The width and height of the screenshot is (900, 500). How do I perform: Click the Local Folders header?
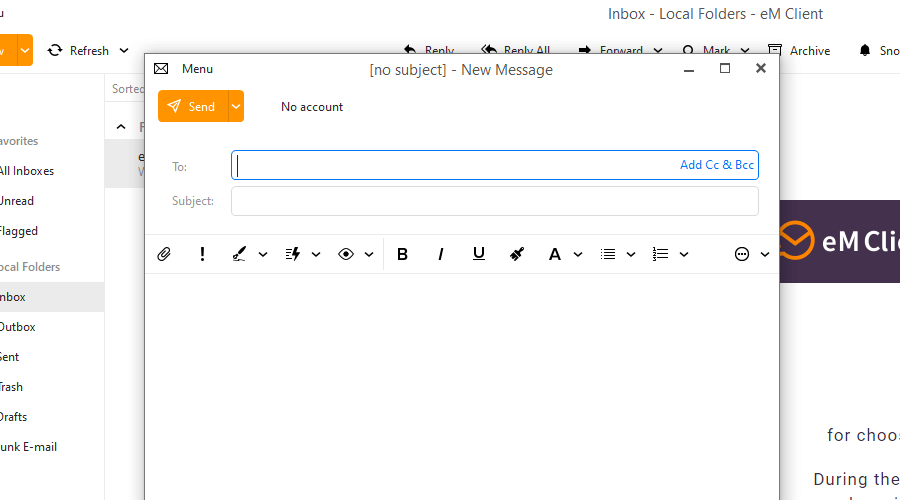[30, 267]
